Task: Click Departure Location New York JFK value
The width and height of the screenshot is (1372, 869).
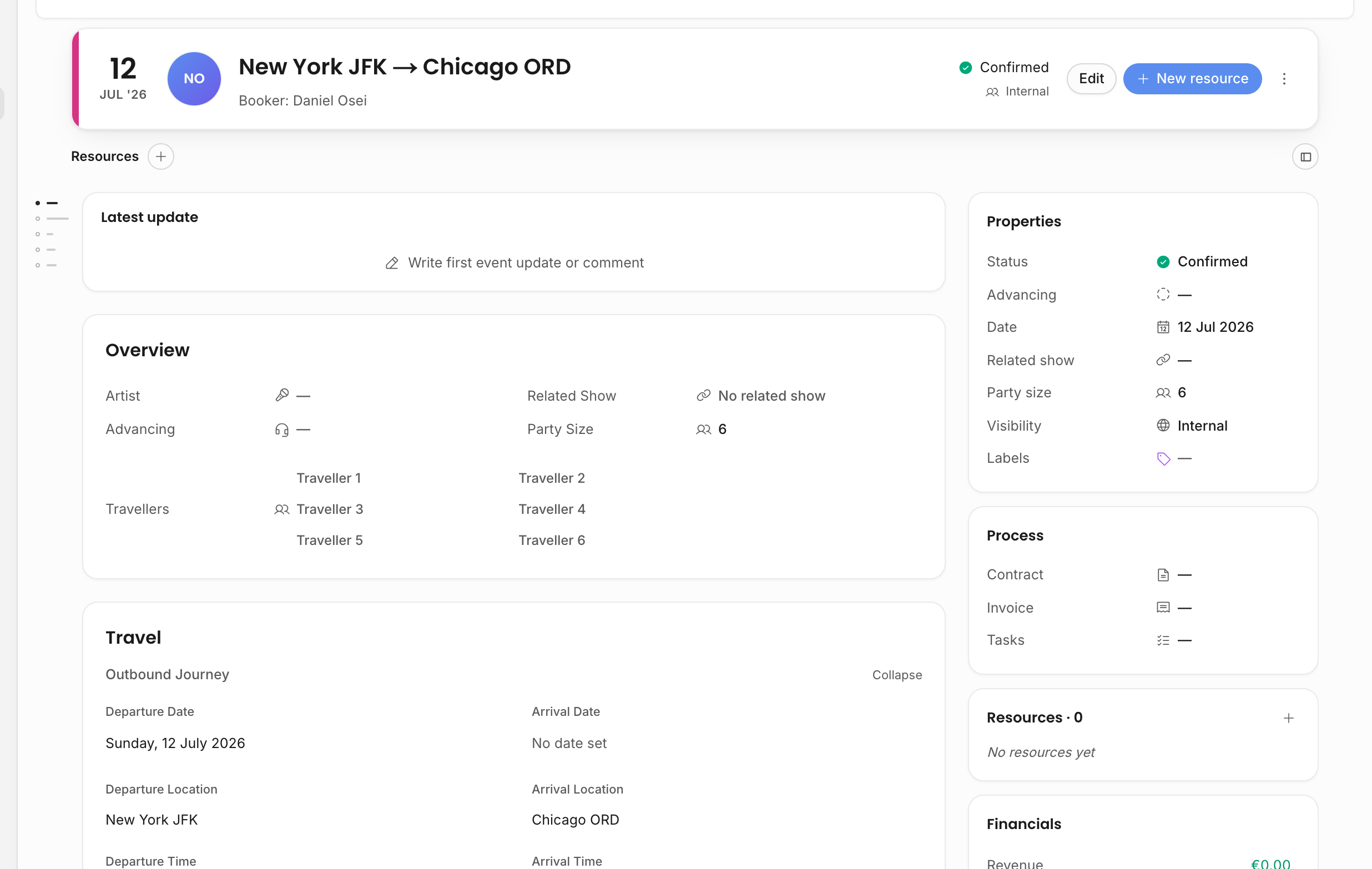Action: coord(152,820)
